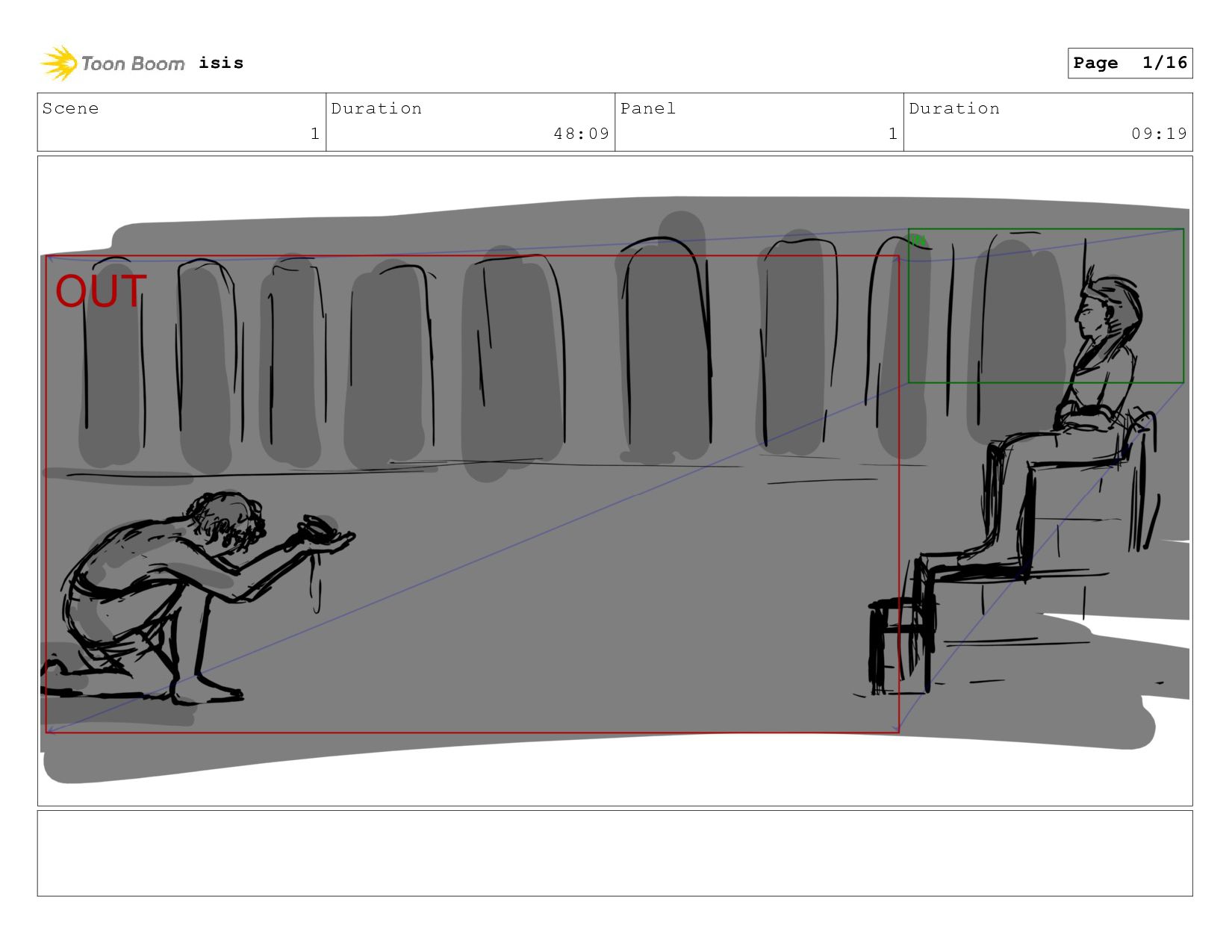Image resolution: width=1232 pixels, height=952 pixels.
Task: Click the scene duration value "48:09"
Action: coord(582,134)
